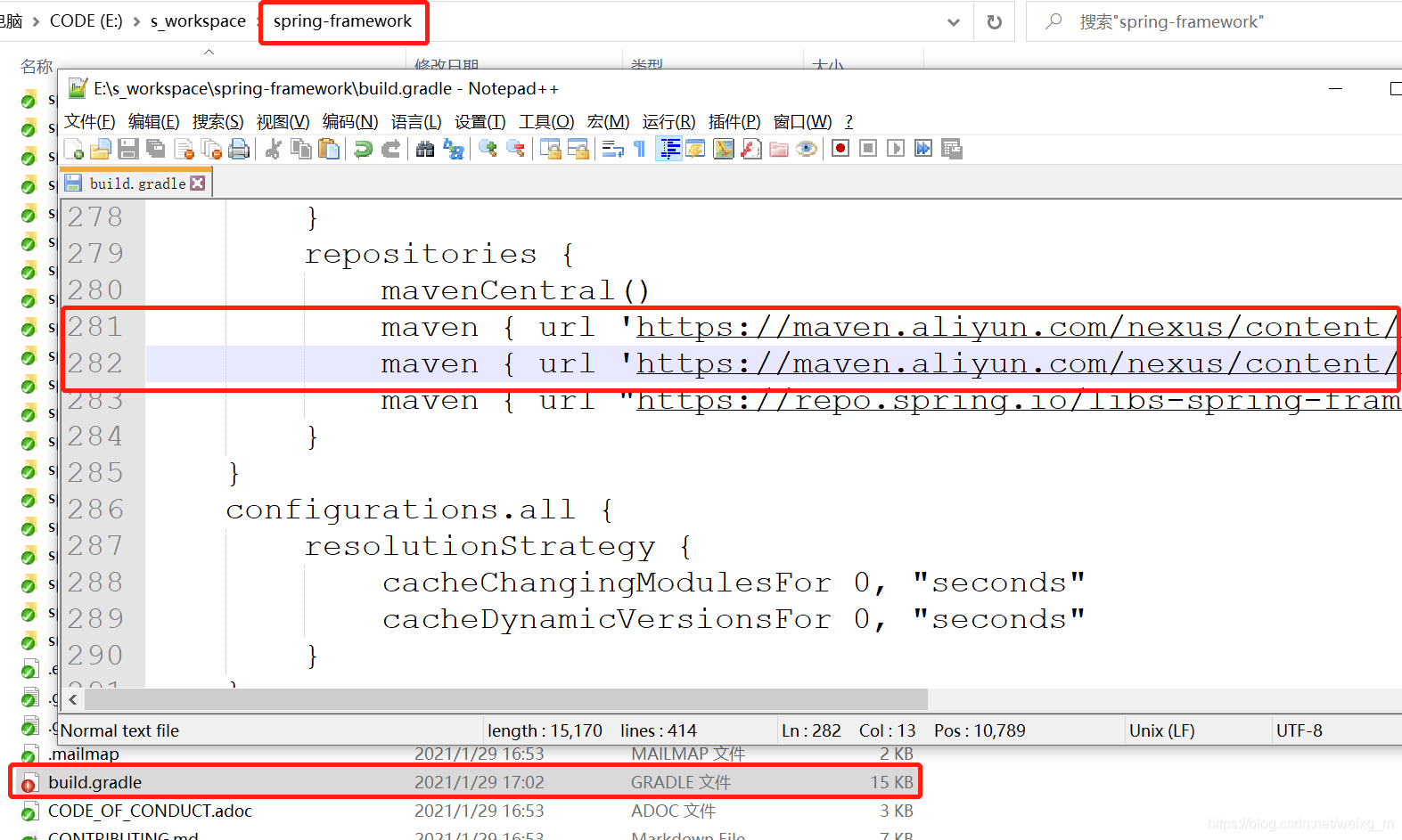
Task: Start macro recording with red dot icon
Action: click(x=840, y=149)
